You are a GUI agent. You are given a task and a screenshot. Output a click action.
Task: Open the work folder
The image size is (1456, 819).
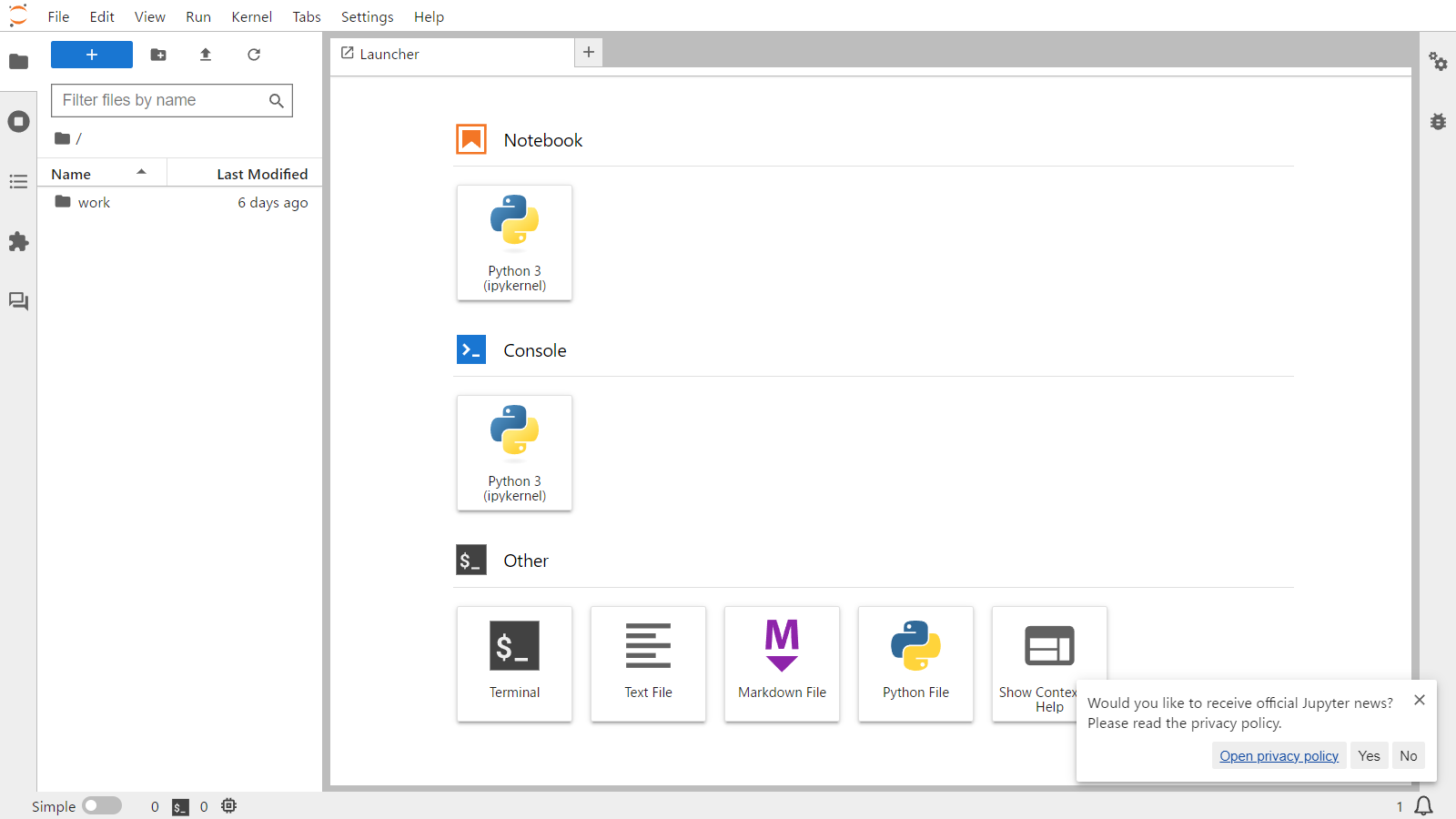click(94, 203)
